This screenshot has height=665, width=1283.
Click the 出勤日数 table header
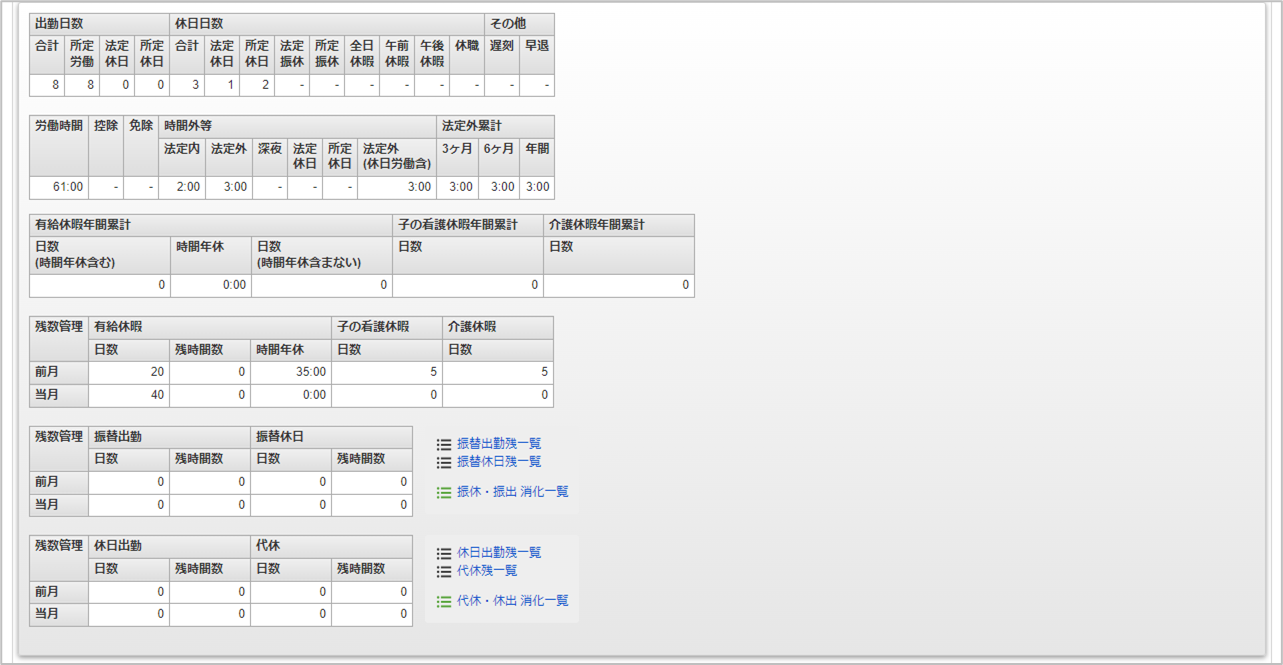click(100, 23)
